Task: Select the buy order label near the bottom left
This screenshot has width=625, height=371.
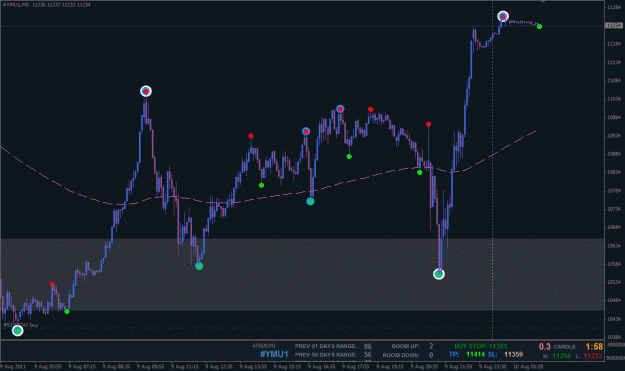Action: point(21,325)
